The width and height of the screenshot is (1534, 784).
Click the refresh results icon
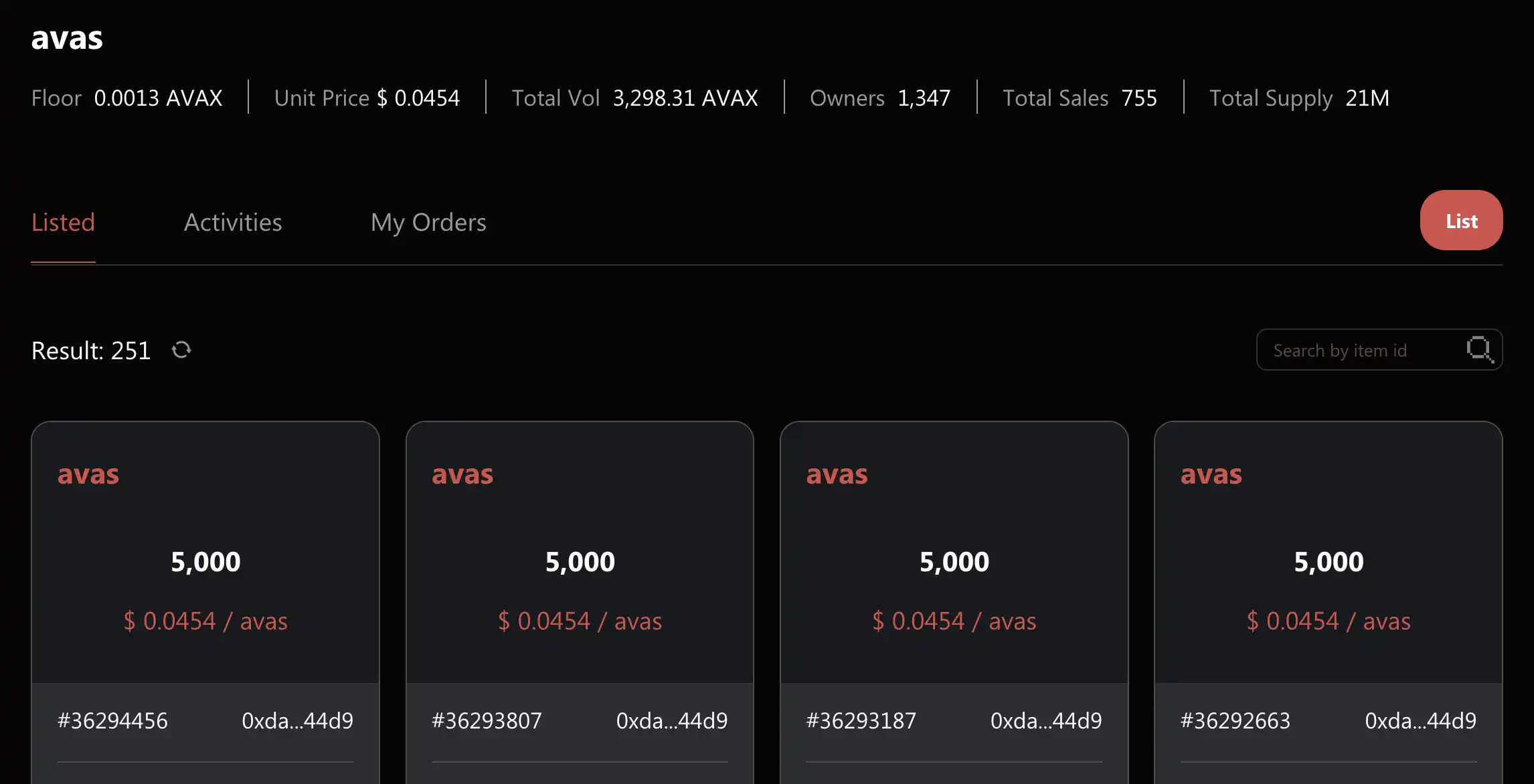tap(181, 350)
